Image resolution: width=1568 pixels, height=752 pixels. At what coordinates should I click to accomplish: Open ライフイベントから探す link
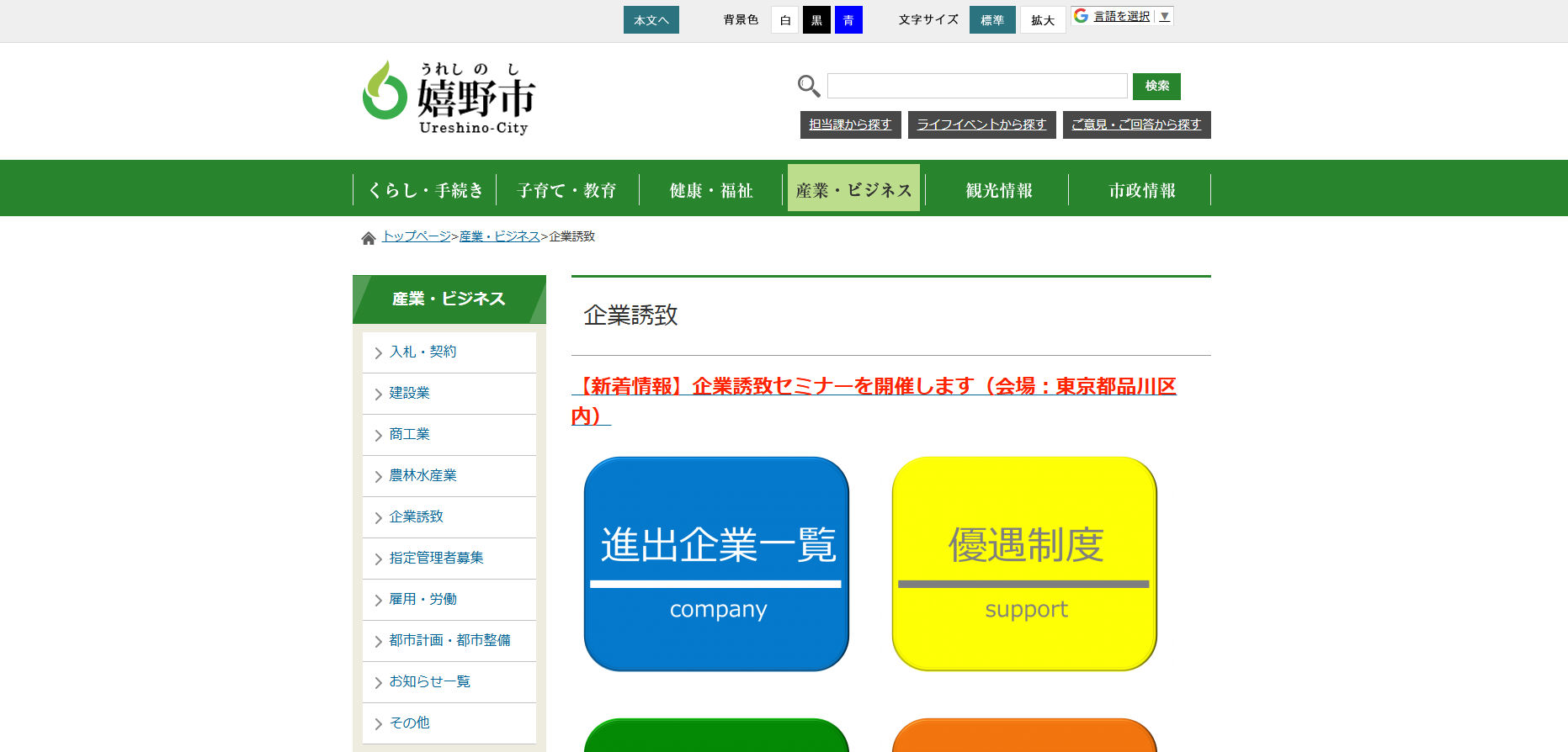(982, 124)
